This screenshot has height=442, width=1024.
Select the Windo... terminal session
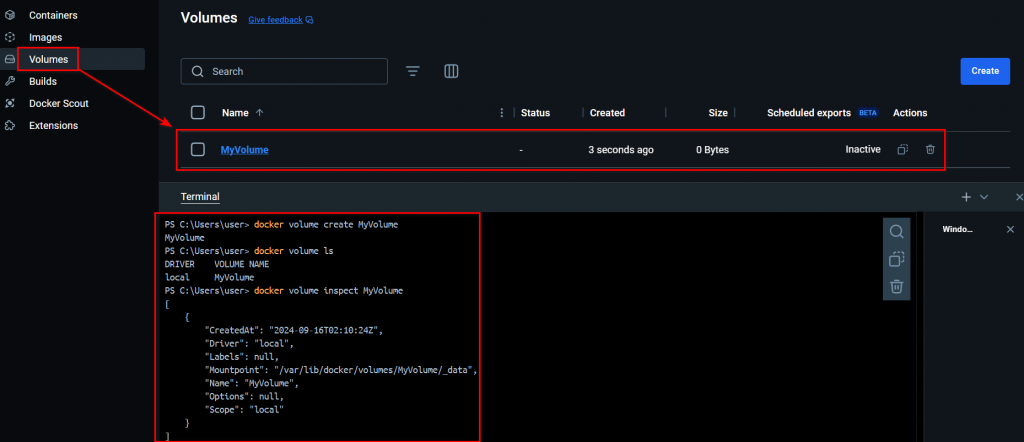coord(957,229)
